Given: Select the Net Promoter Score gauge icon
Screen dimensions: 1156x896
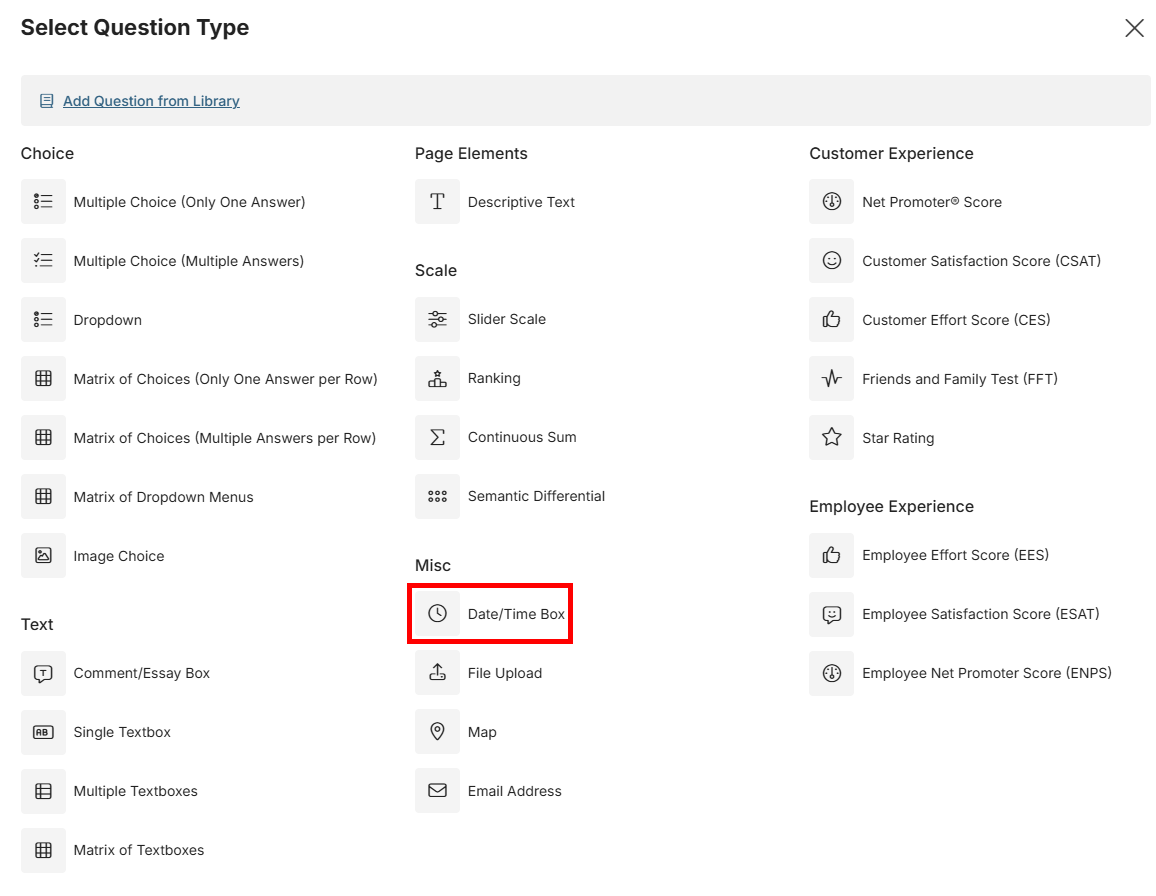Looking at the screenshot, I should [832, 201].
